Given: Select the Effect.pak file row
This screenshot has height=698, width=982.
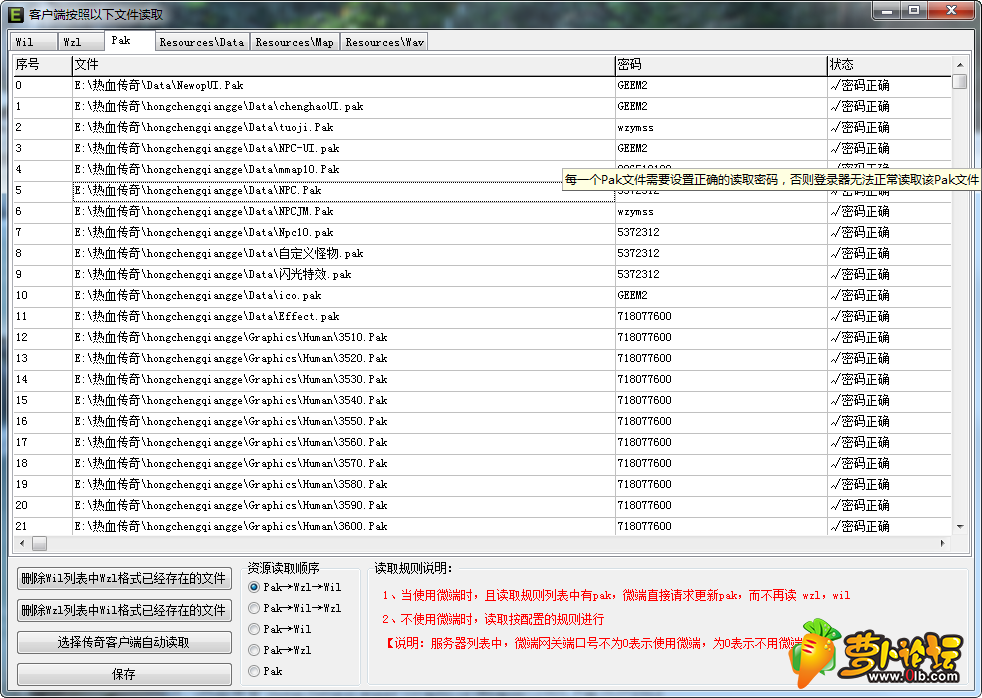Looking at the screenshot, I should 482,316.
